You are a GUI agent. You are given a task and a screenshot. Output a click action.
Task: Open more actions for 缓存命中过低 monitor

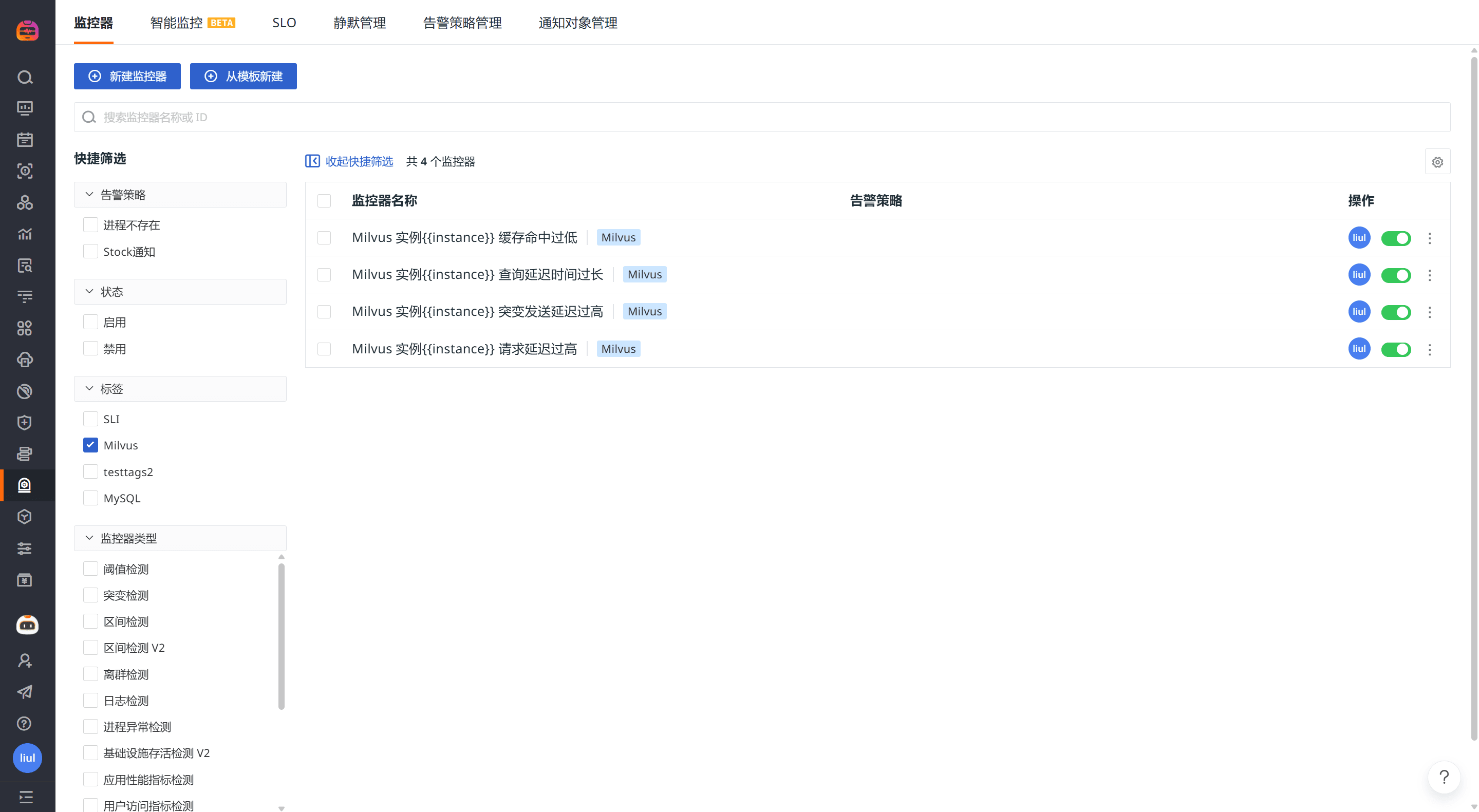point(1430,238)
